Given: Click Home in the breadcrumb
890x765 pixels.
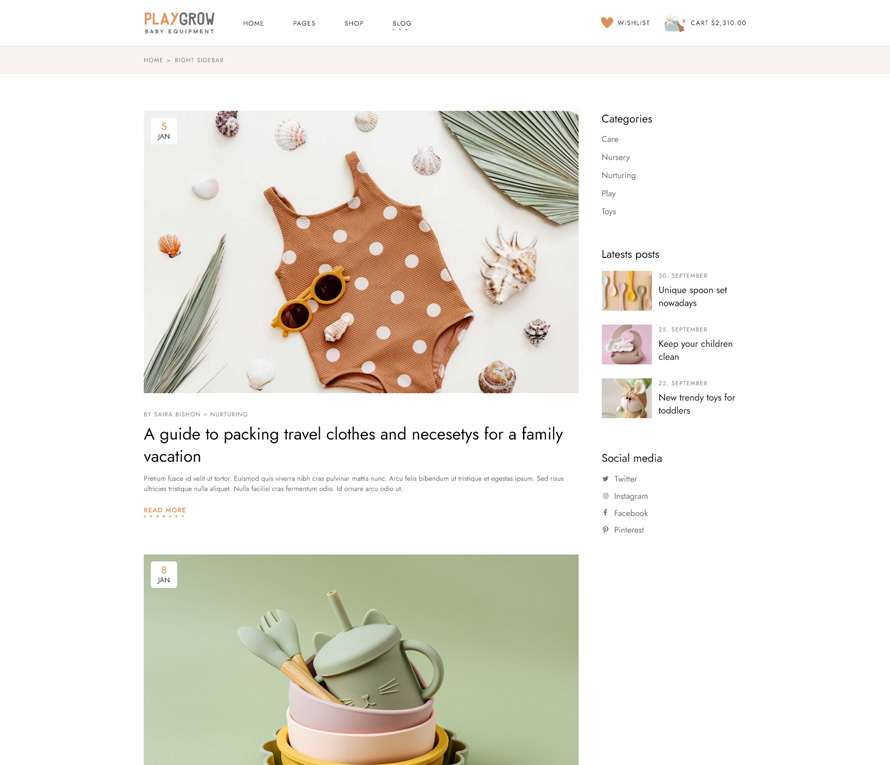Looking at the screenshot, I should click(x=153, y=60).
